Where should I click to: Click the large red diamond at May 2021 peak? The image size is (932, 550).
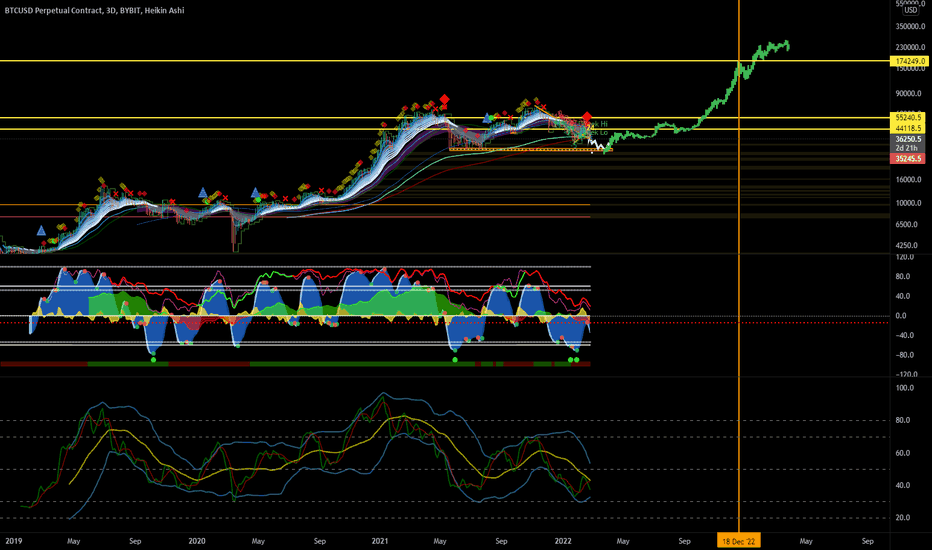444,99
